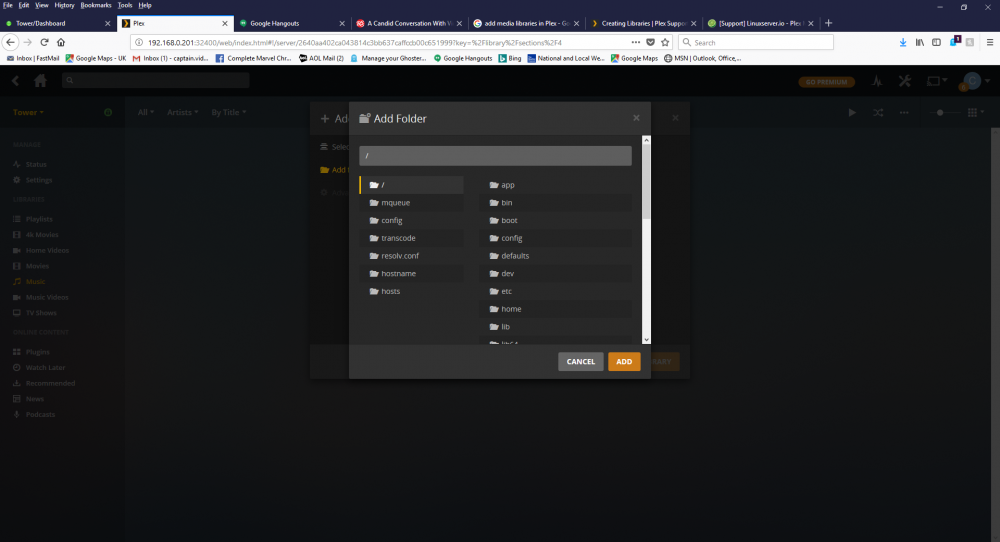The width and height of the screenshot is (1000, 542).
Task: Select the transcode folder
Action: [x=412, y=238]
